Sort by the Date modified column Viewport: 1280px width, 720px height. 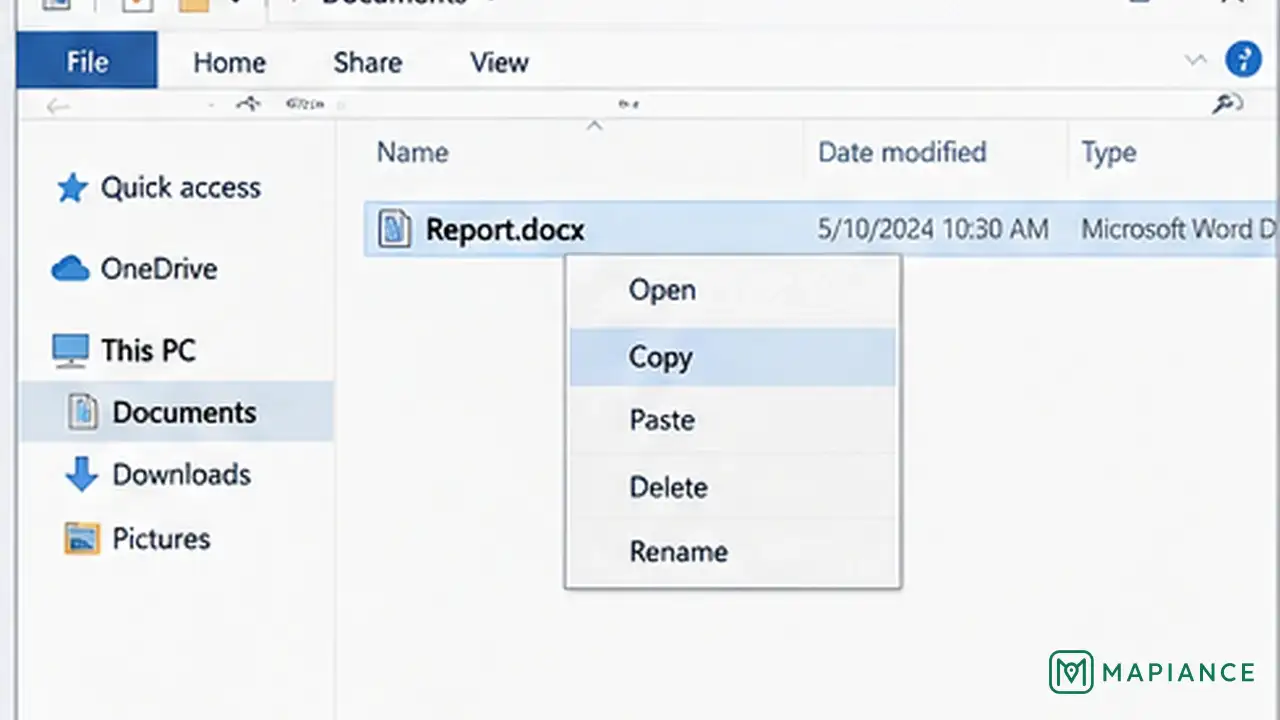click(902, 152)
